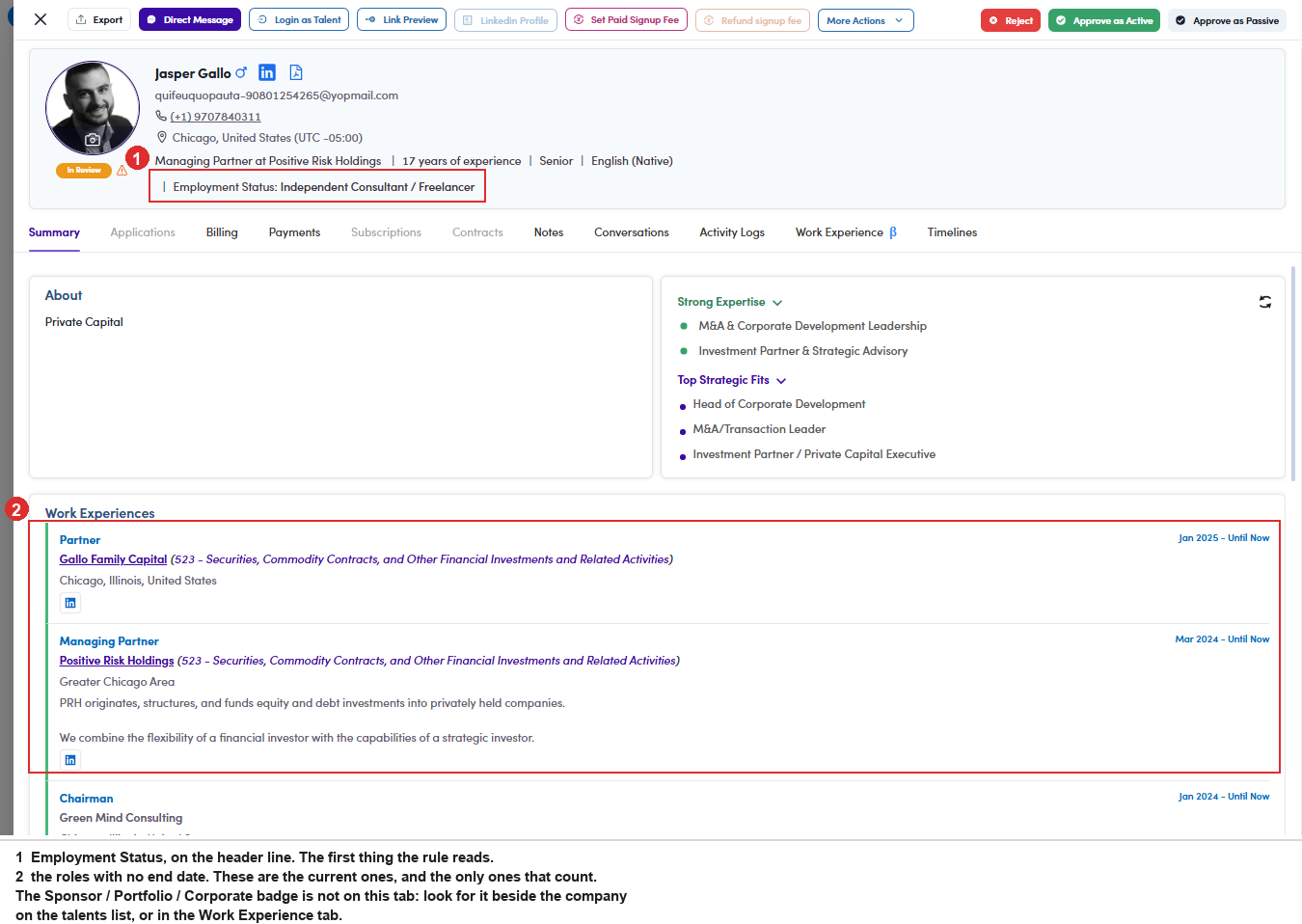Switch to the Work Experience tab
Image resolution: width=1302 pixels, height=924 pixels.
(846, 232)
